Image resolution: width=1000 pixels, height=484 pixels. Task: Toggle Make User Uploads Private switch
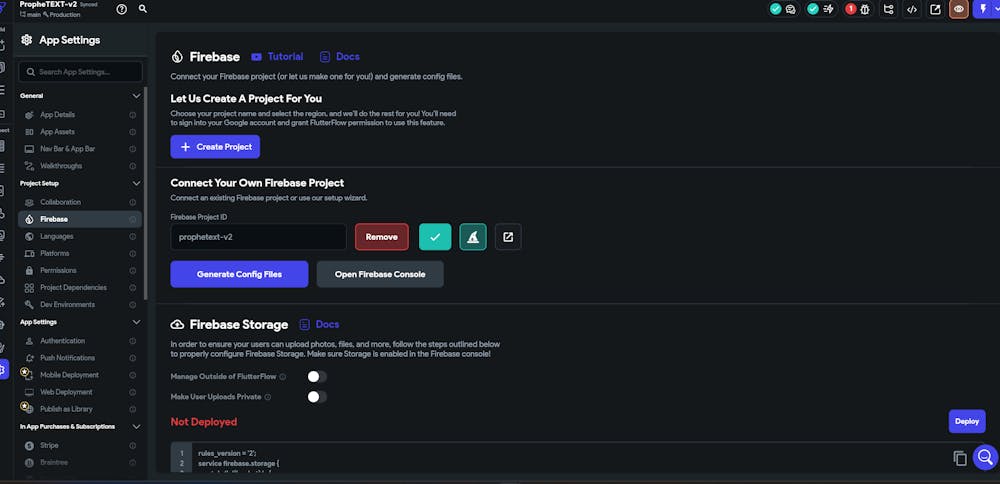click(x=317, y=397)
